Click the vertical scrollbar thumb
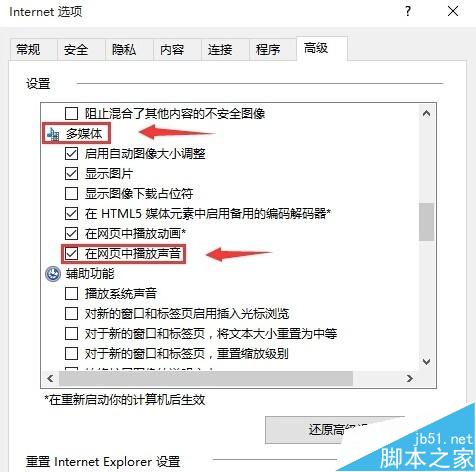The image size is (476, 472). 426,222
